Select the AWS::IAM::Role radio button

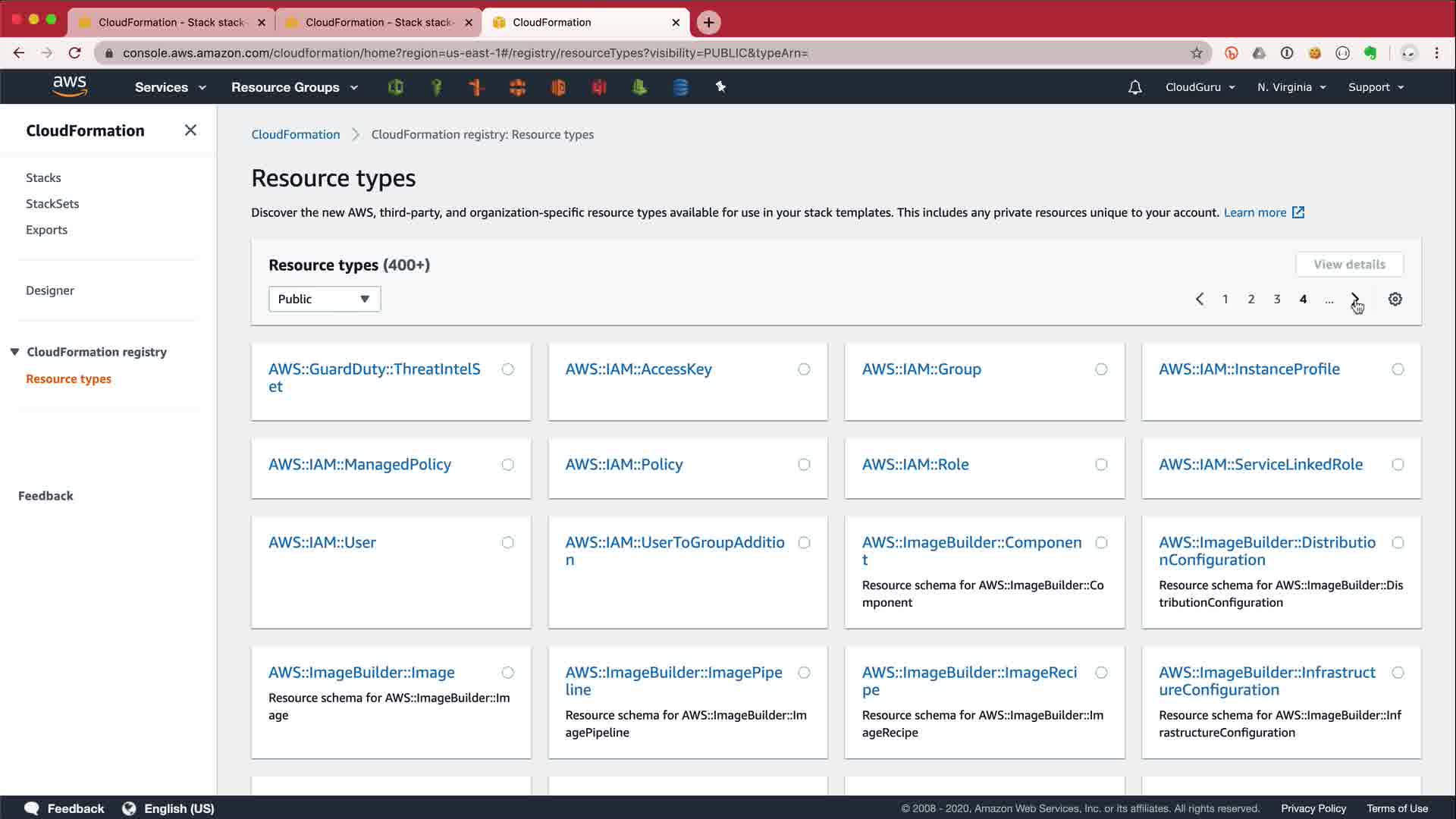(1101, 465)
